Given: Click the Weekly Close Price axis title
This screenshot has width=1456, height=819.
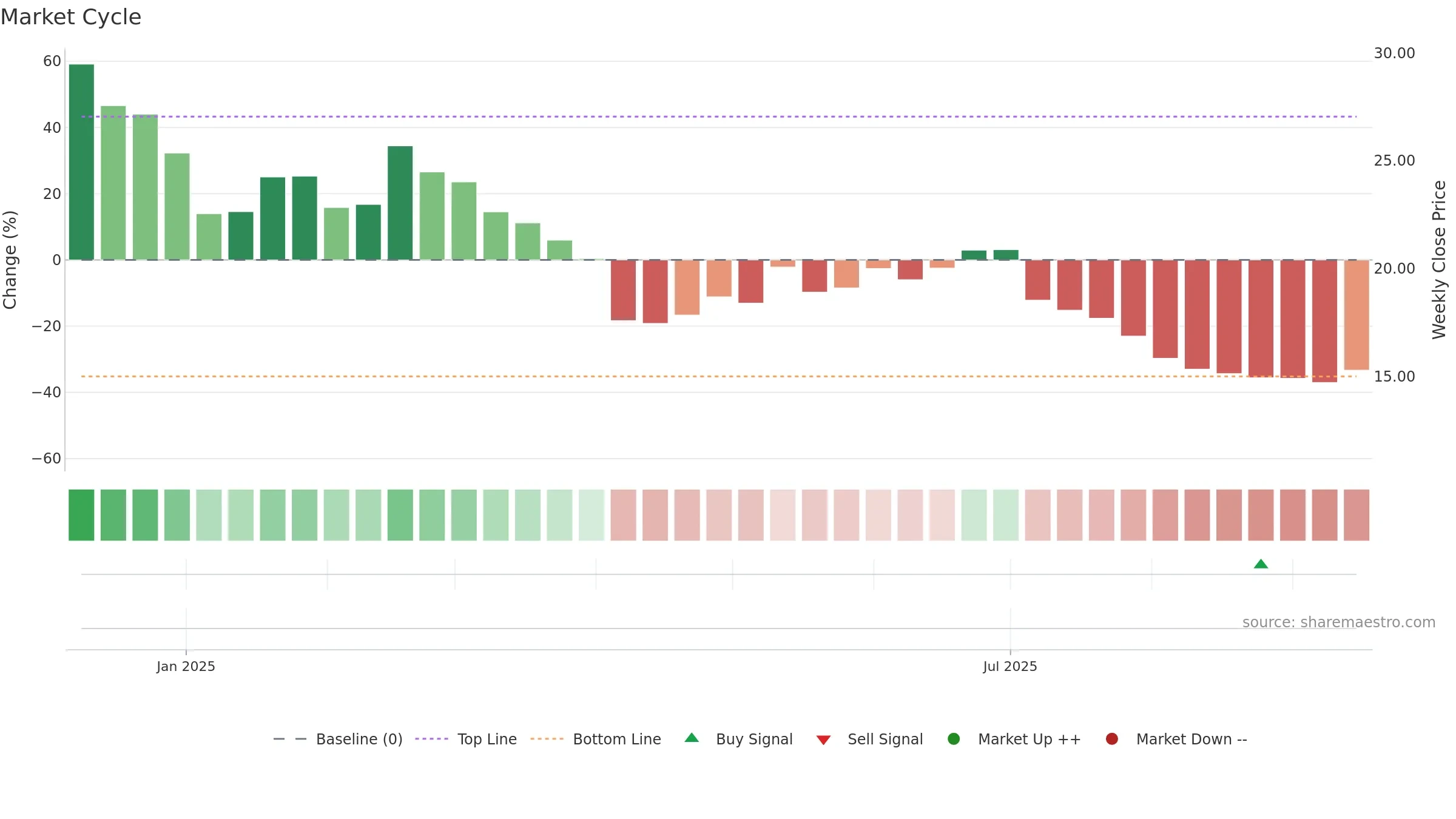Looking at the screenshot, I should pos(1439,260).
